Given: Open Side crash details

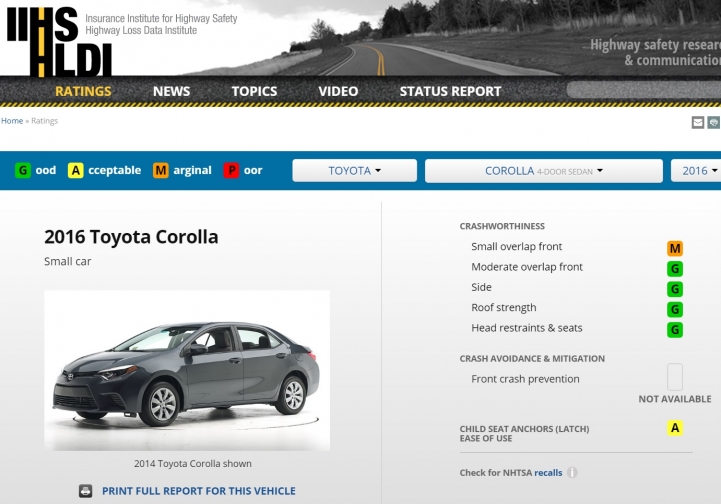Looking at the screenshot, I should 481,287.
